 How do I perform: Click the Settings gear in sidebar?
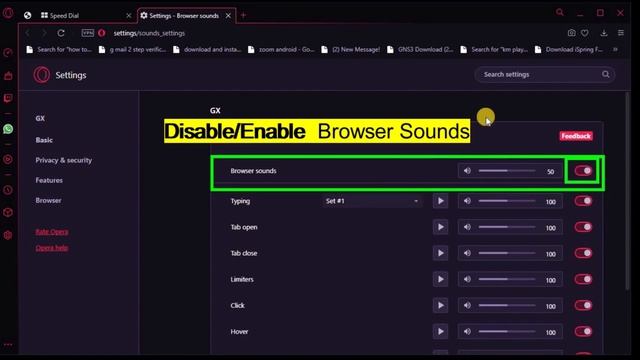8,235
